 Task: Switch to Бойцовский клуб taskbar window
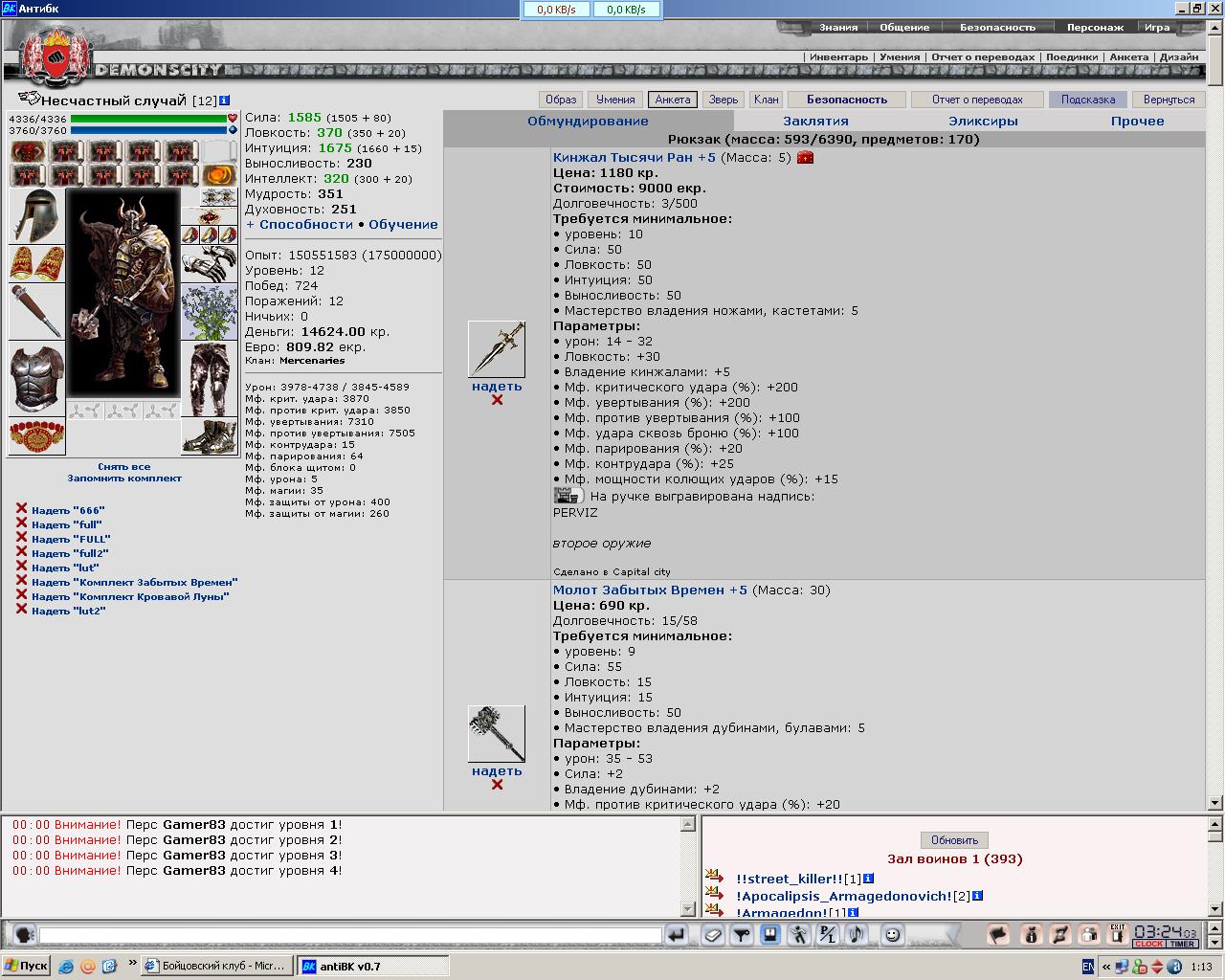pyautogui.click(x=217, y=966)
